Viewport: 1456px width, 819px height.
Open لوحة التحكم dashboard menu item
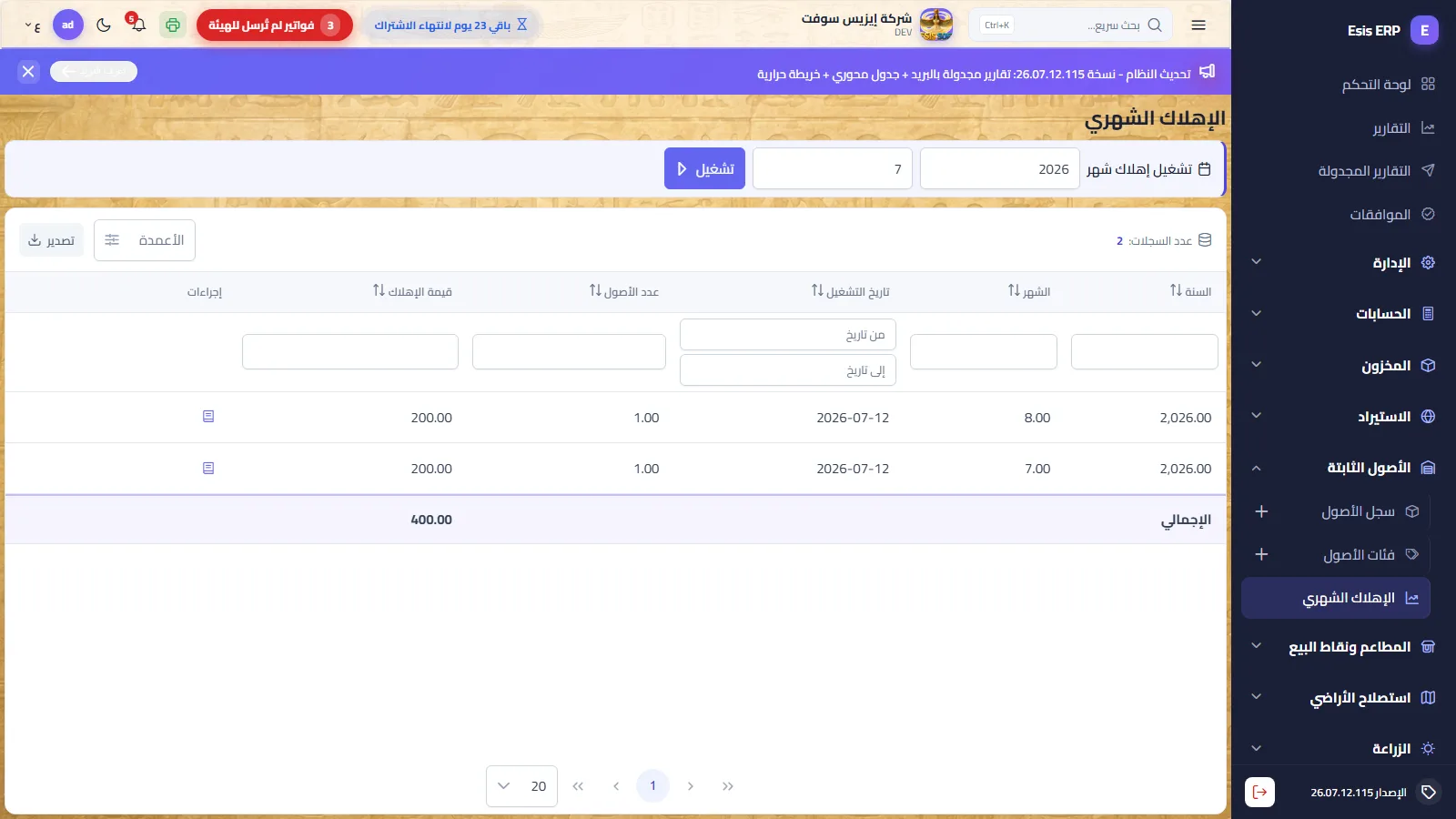click(x=1376, y=85)
